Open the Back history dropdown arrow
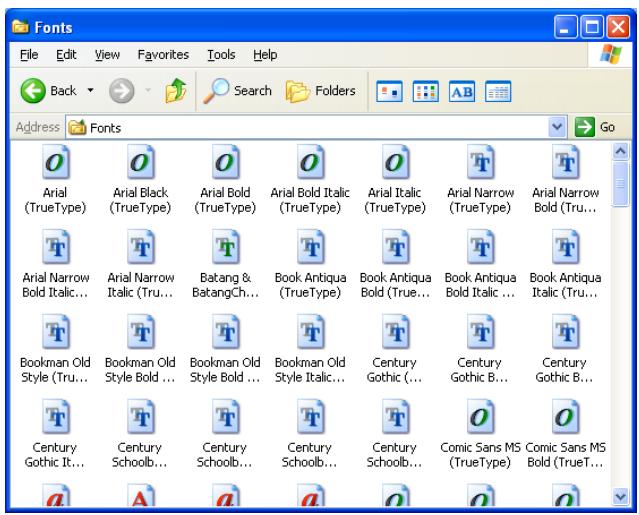The height and width of the screenshot is (515, 639). [90, 90]
